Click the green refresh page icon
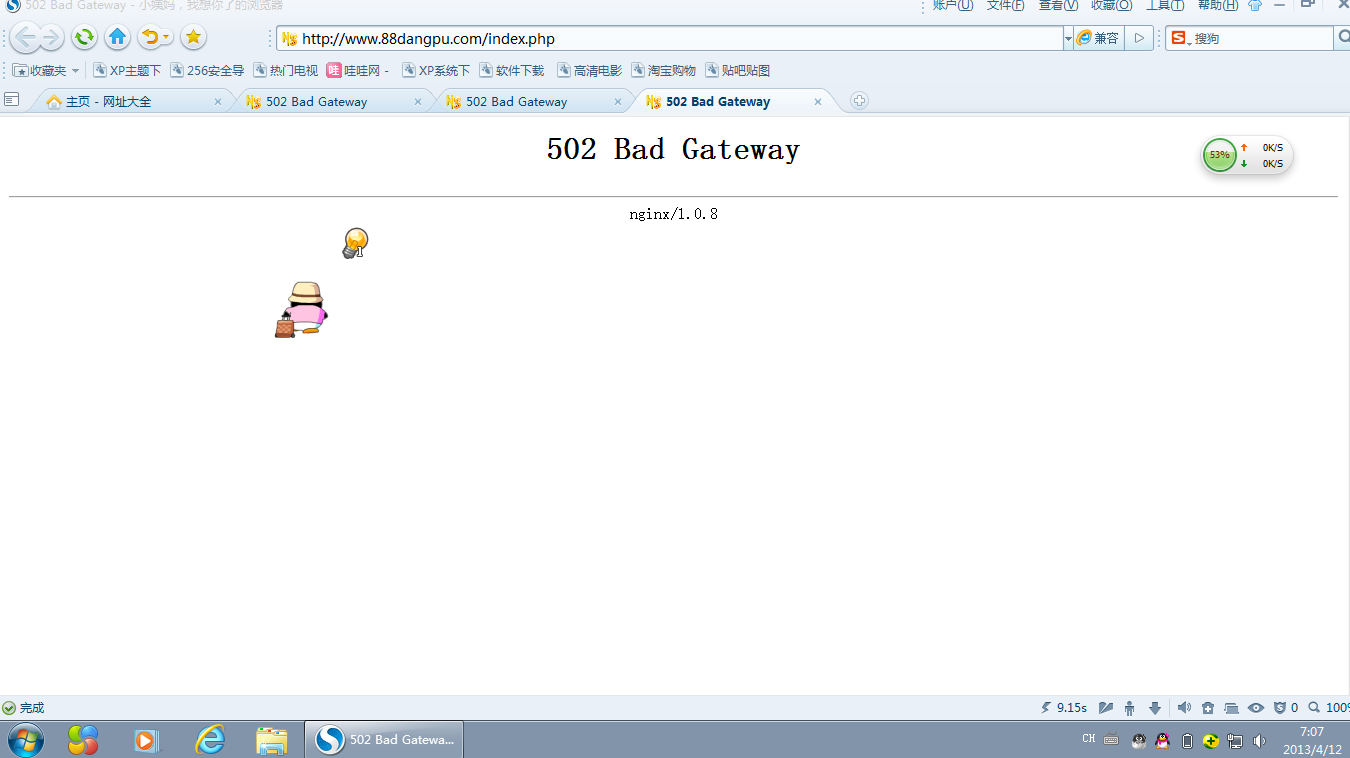1350x758 pixels. 84,38
